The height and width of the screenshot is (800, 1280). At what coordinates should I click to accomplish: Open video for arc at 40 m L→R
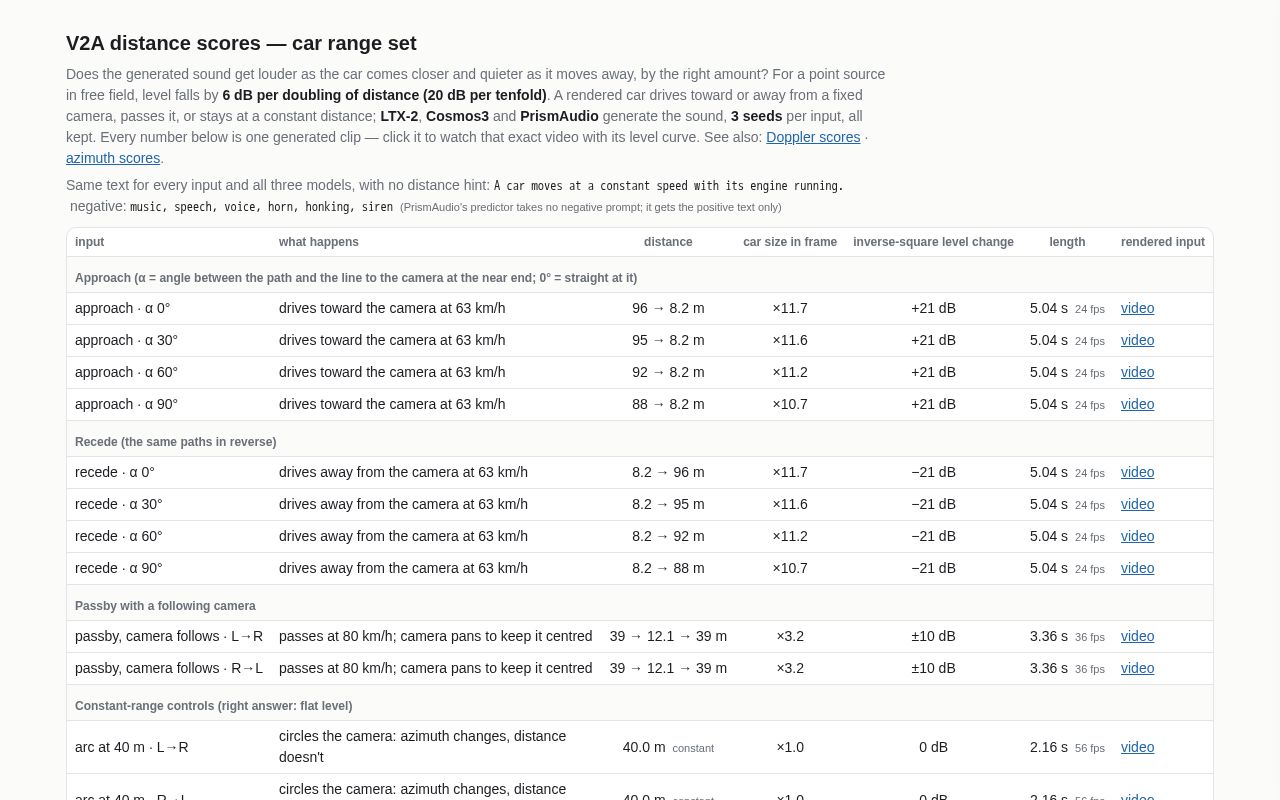pyautogui.click(x=1137, y=747)
